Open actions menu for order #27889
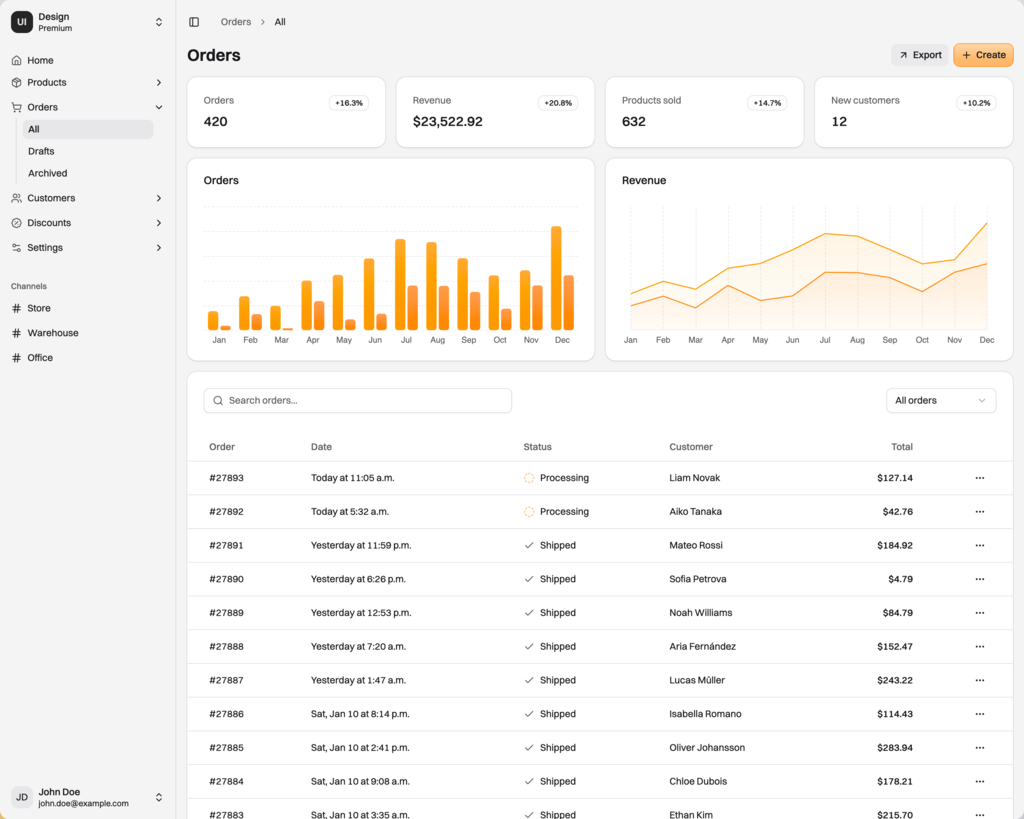 pos(979,613)
